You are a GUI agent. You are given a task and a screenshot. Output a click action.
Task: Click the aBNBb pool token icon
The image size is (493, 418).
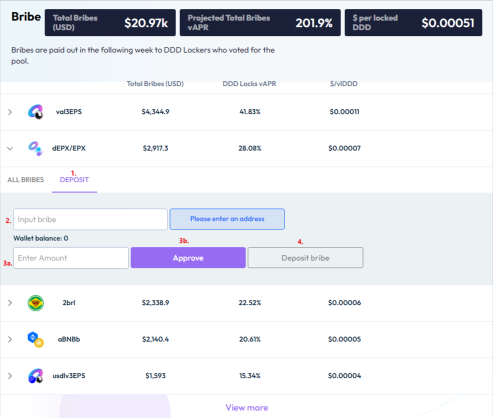tap(36, 339)
